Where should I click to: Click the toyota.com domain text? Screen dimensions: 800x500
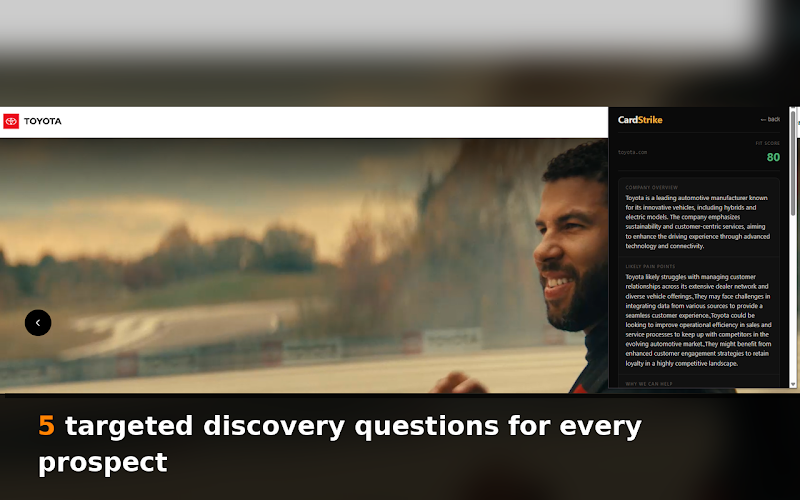point(632,152)
